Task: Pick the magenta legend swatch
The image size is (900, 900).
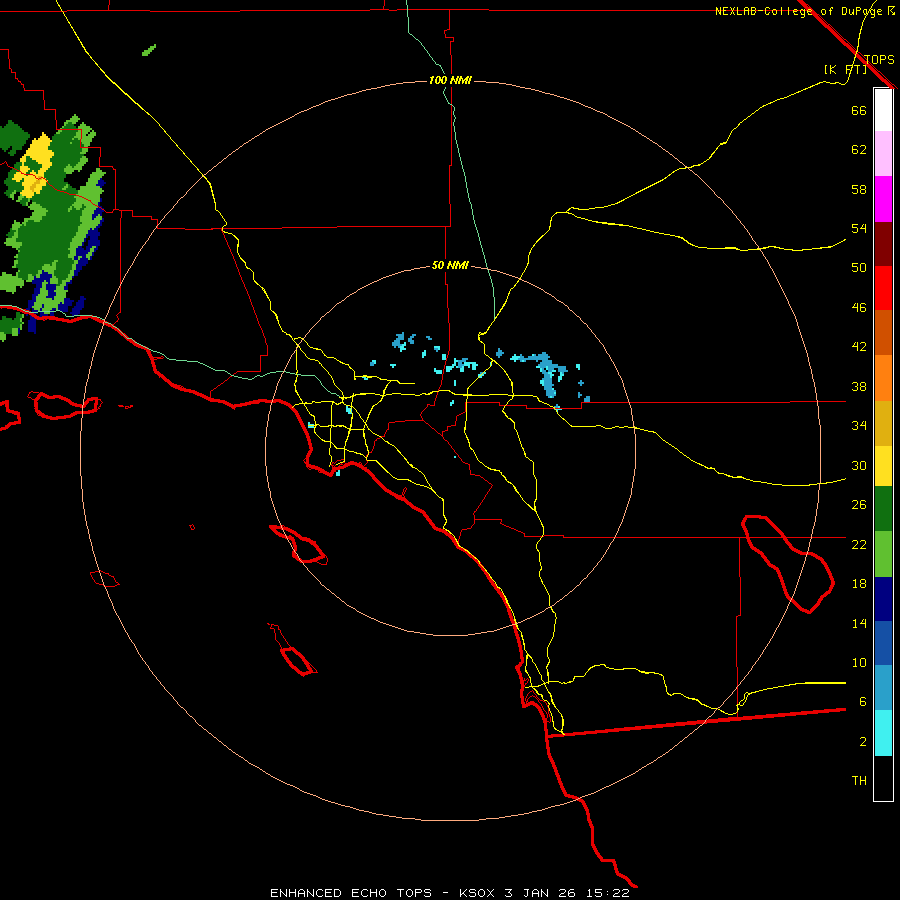Action: [883, 199]
